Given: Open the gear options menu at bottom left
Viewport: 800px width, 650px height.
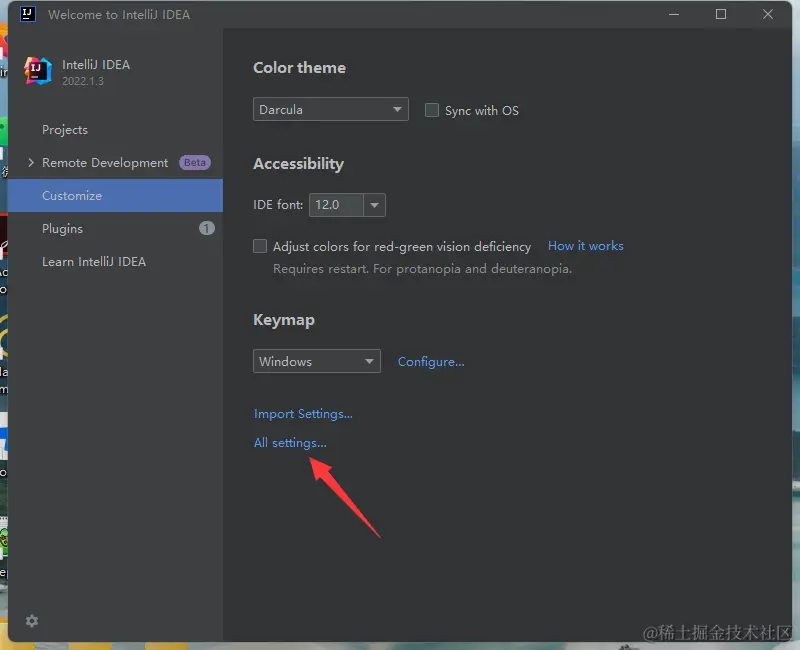Looking at the screenshot, I should click(32, 621).
